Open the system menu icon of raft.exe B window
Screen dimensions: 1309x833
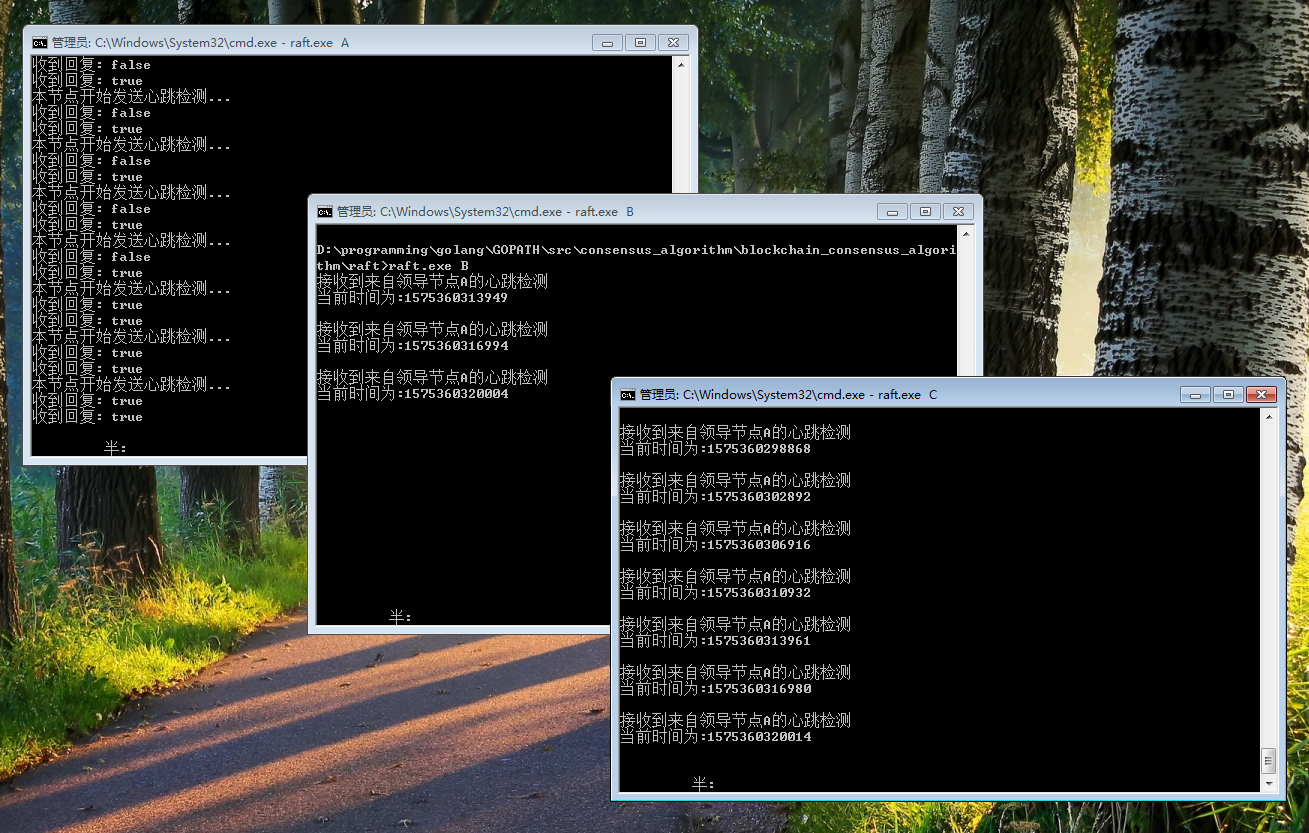coord(324,211)
